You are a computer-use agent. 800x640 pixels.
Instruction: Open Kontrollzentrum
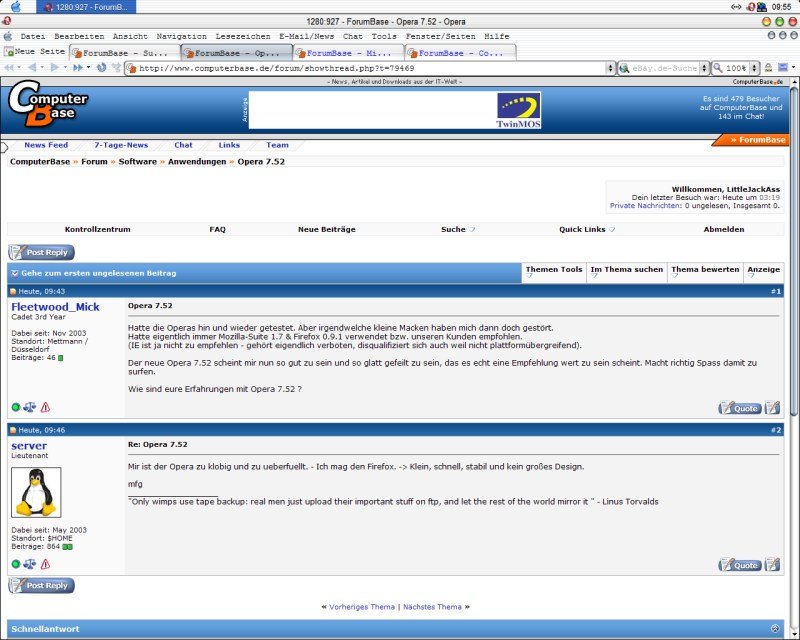tap(97, 229)
